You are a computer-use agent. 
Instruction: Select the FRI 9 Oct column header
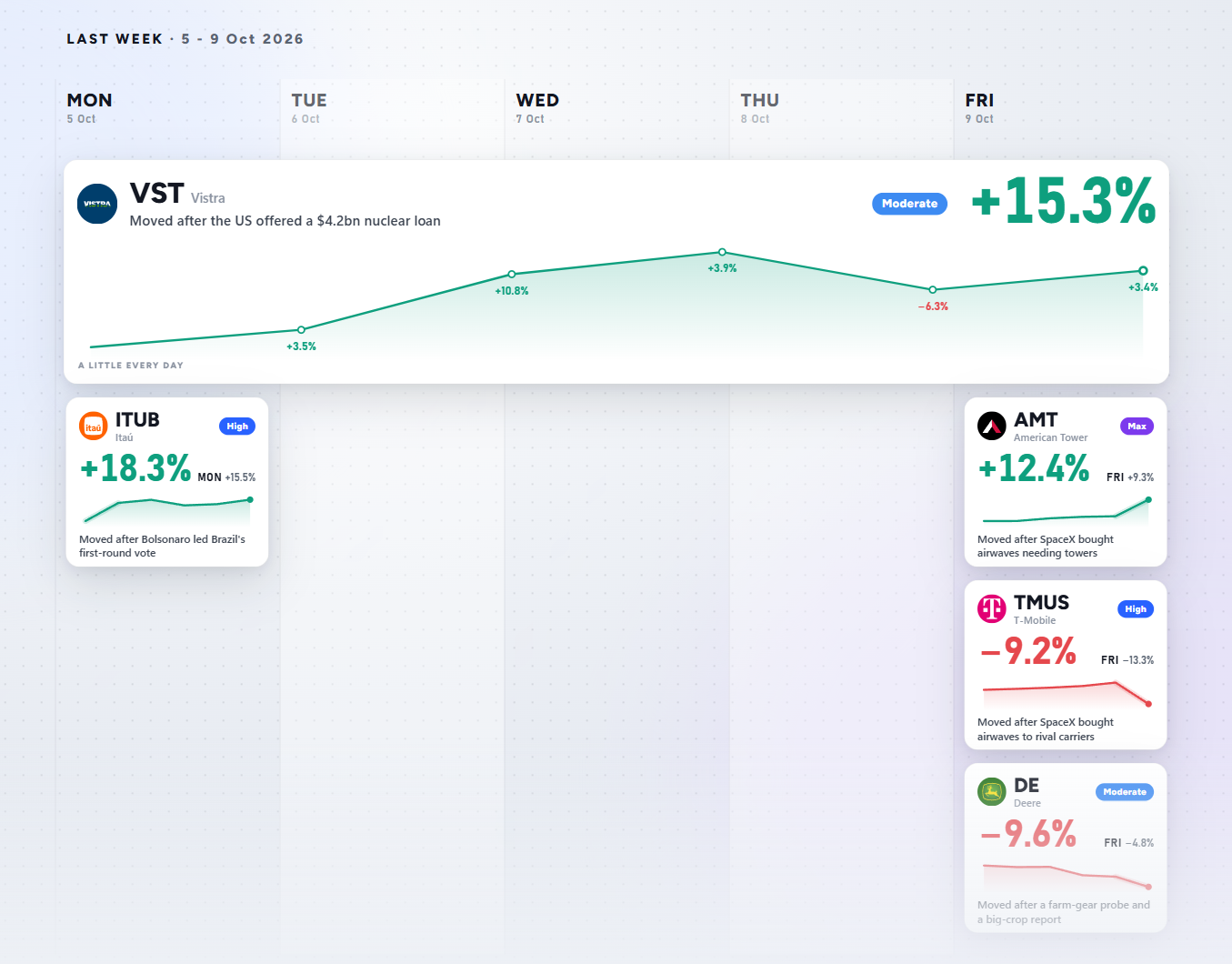coord(979,107)
